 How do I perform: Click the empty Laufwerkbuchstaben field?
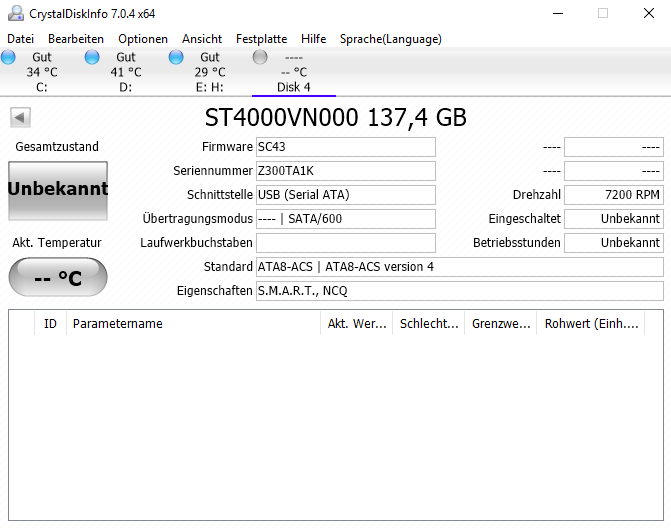pos(346,243)
